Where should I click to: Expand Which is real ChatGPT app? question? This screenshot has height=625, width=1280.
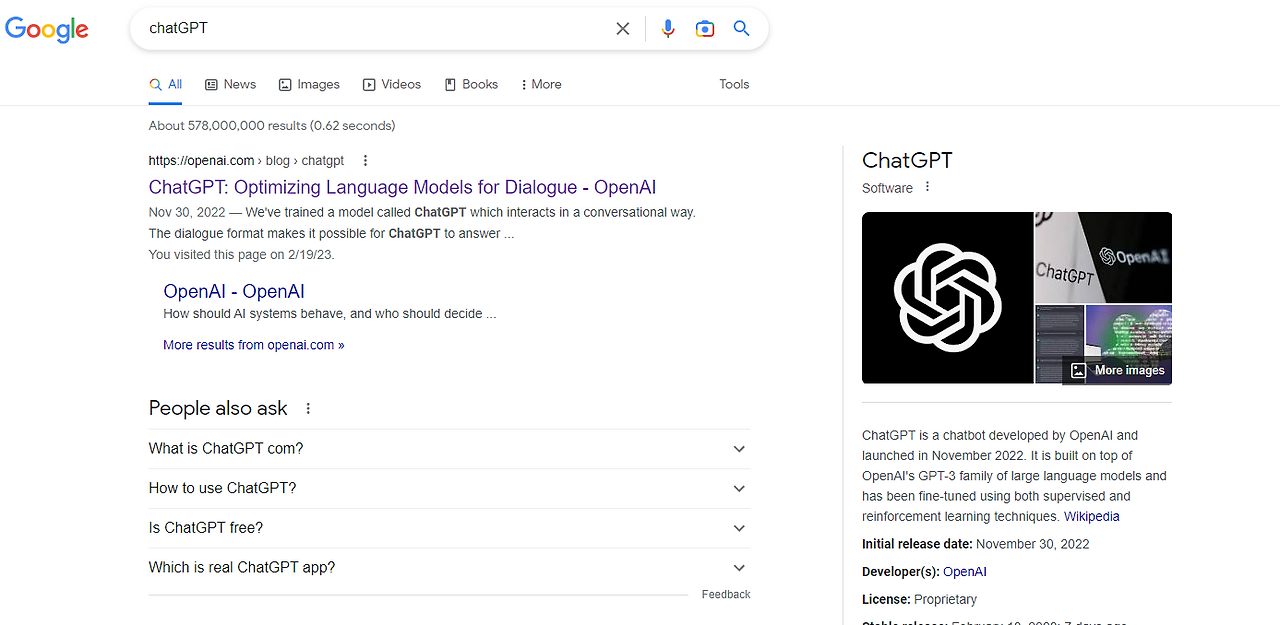(448, 567)
